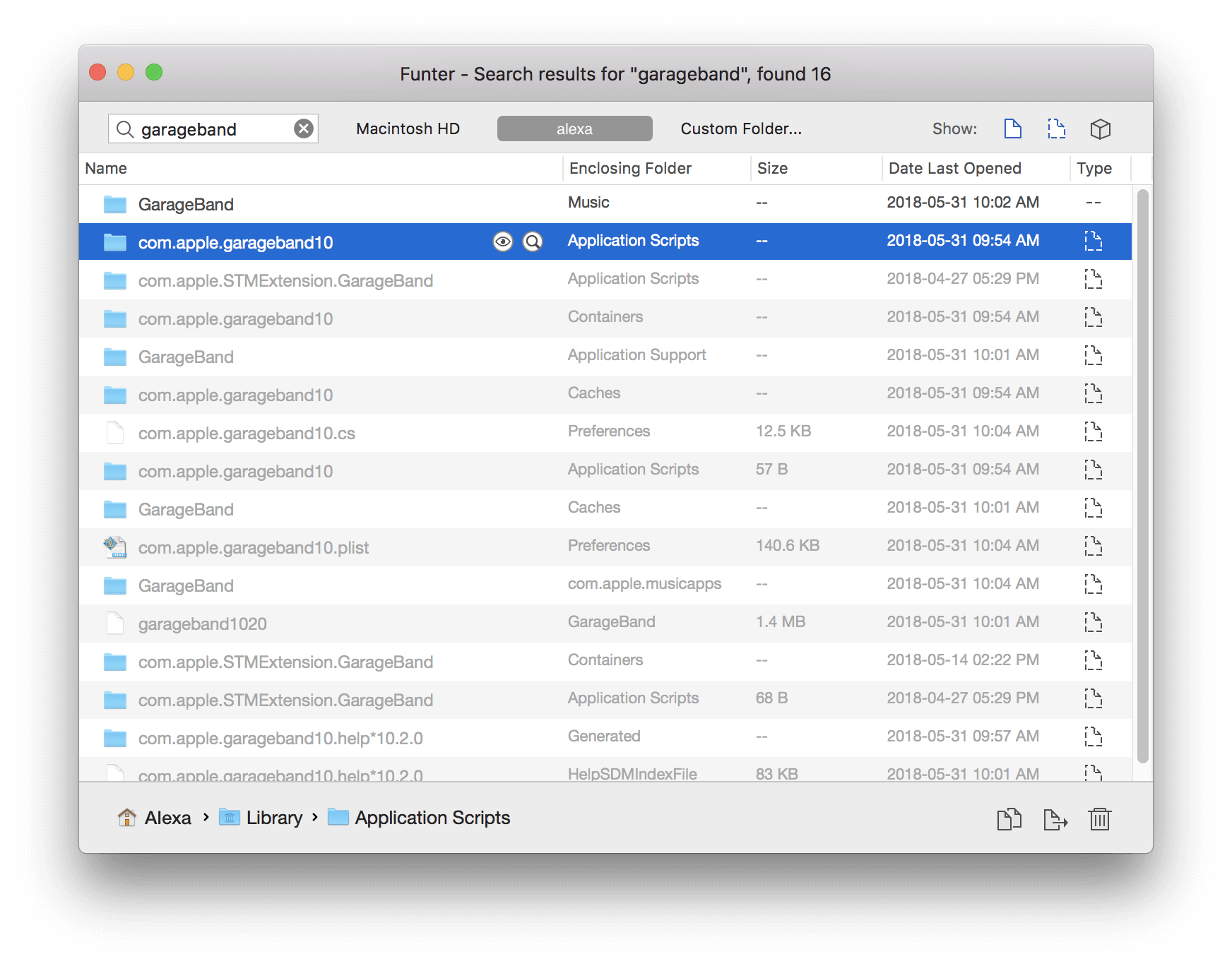Clear the garageband search field
The height and width of the screenshot is (966, 1232).
(304, 129)
